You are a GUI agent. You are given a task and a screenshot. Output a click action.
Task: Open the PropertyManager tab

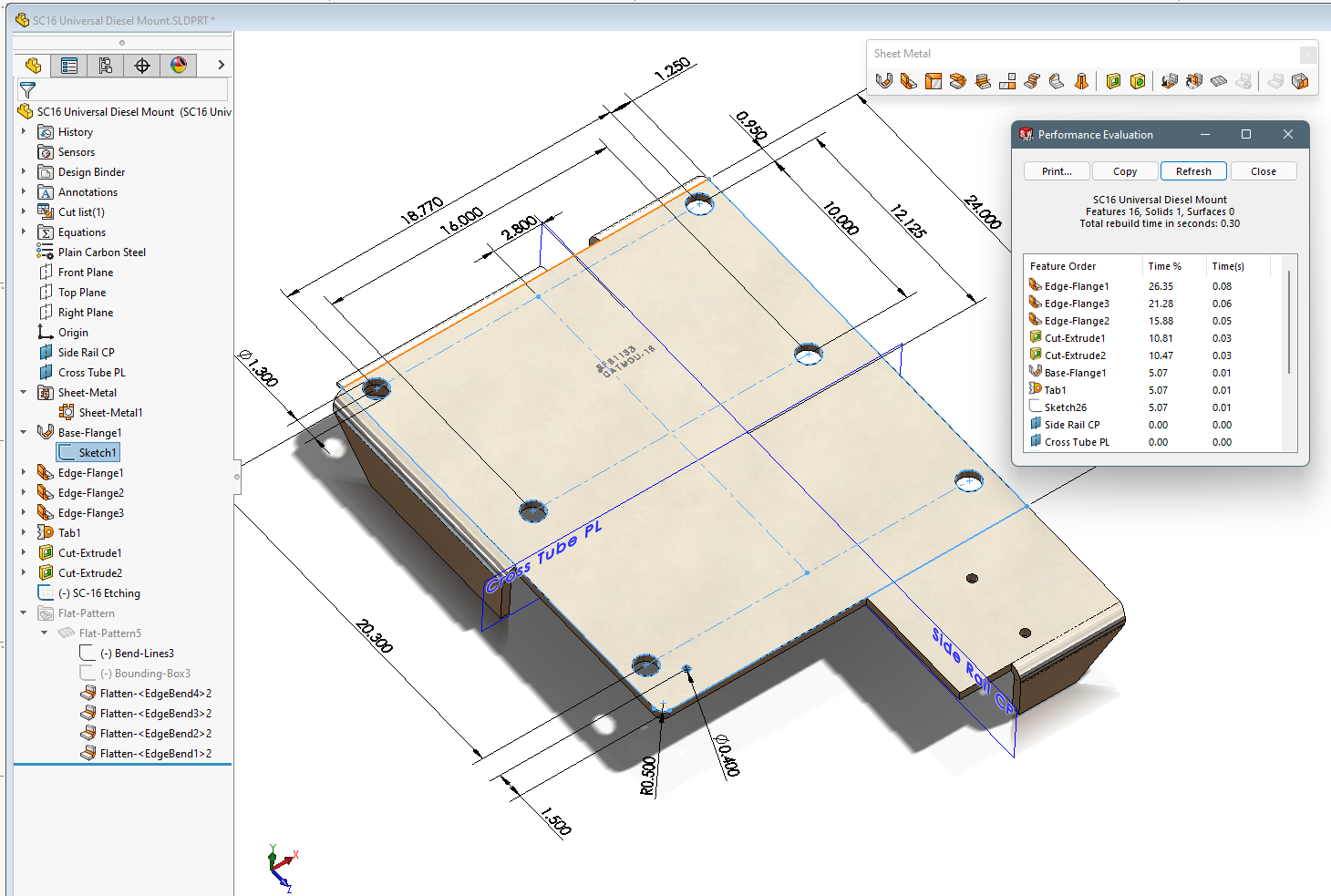tap(69, 65)
